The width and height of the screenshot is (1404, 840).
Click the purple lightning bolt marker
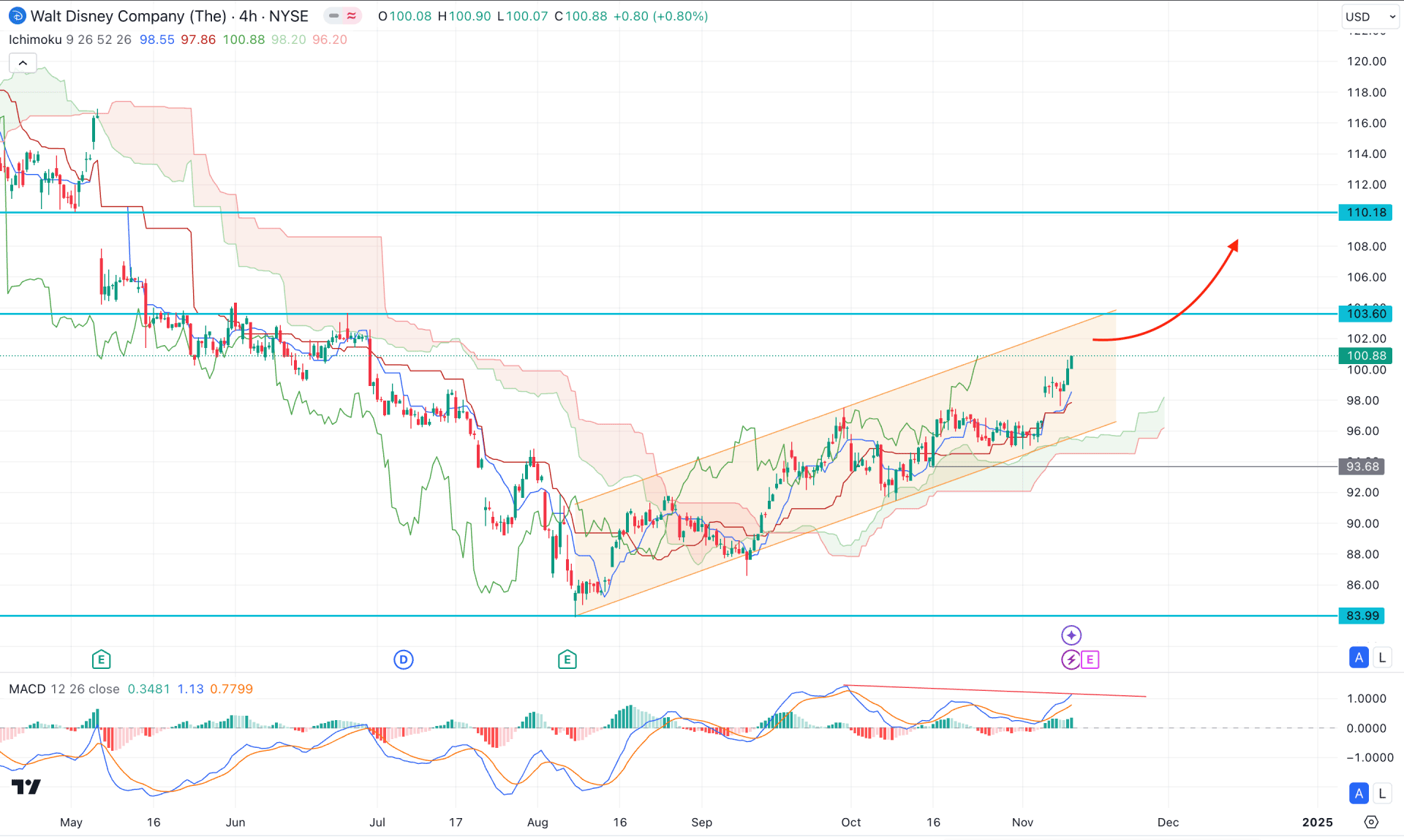[1071, 659]
